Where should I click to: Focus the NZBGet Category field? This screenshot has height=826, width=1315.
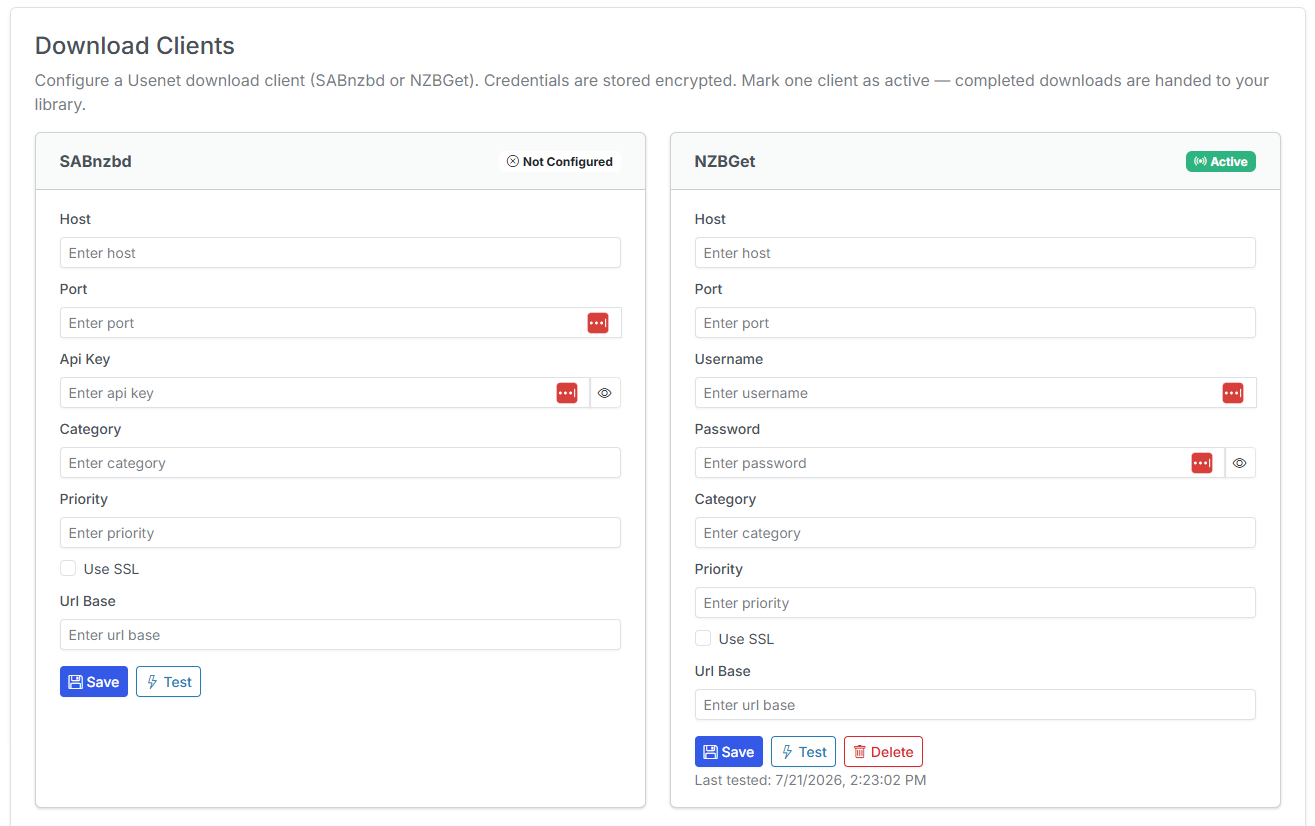(975, 533)
